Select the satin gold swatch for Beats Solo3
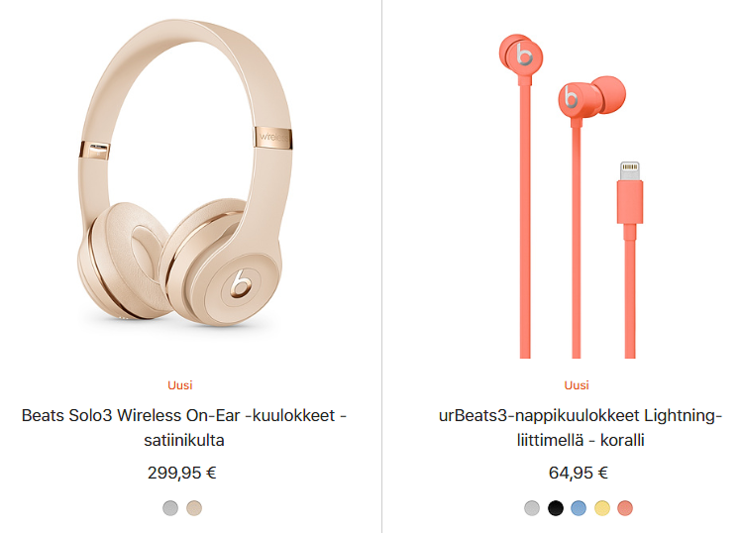The image size is (740, 533). pyautogui.click(x=194, y=508)
